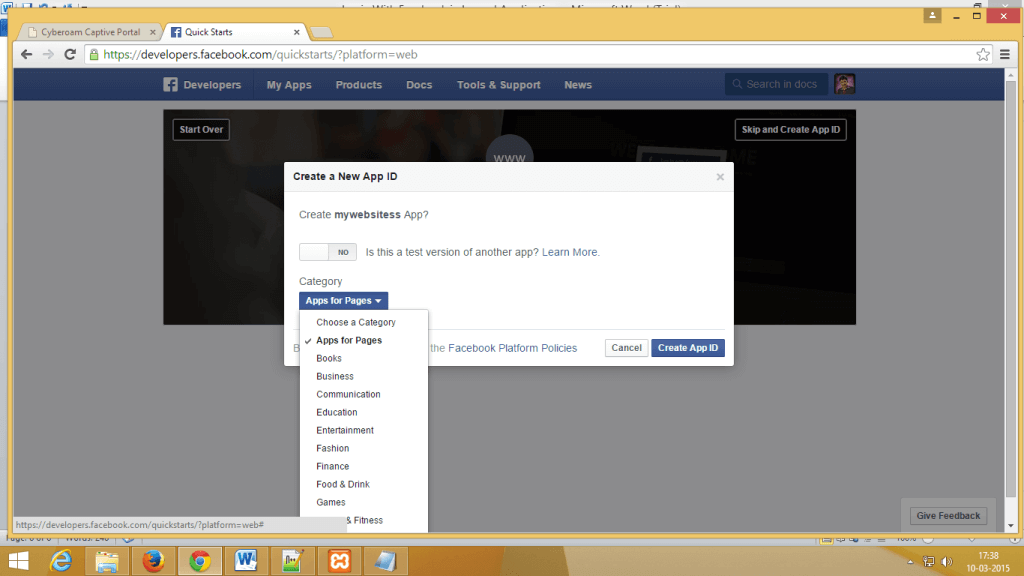The height and width of the screenshot is (576, 1024).
Task: Choose Fashion category
Action: tap(364, 448)
